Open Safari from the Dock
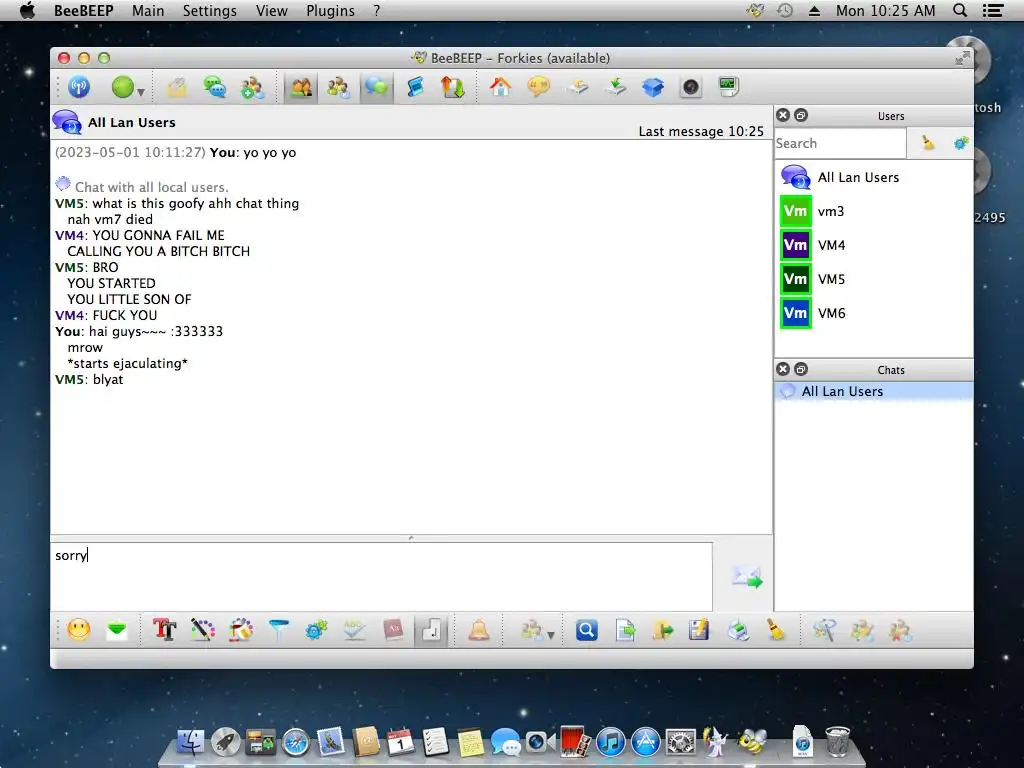Image resolution: width=1024 pixels, height=768 pixels. click(295, 743)
